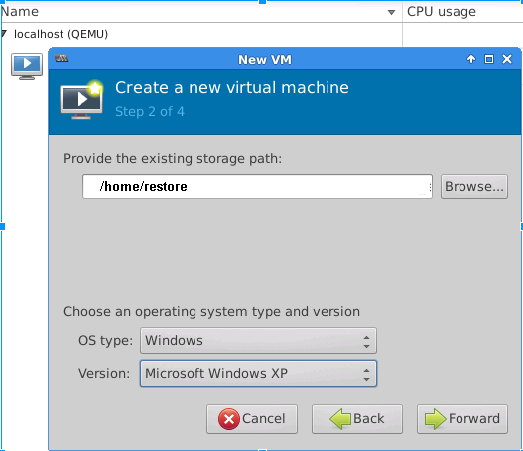Collapse the localhost (QEMU) tree node
The height and width of the screenshot is (451, 523).
[x=4, y=33]
